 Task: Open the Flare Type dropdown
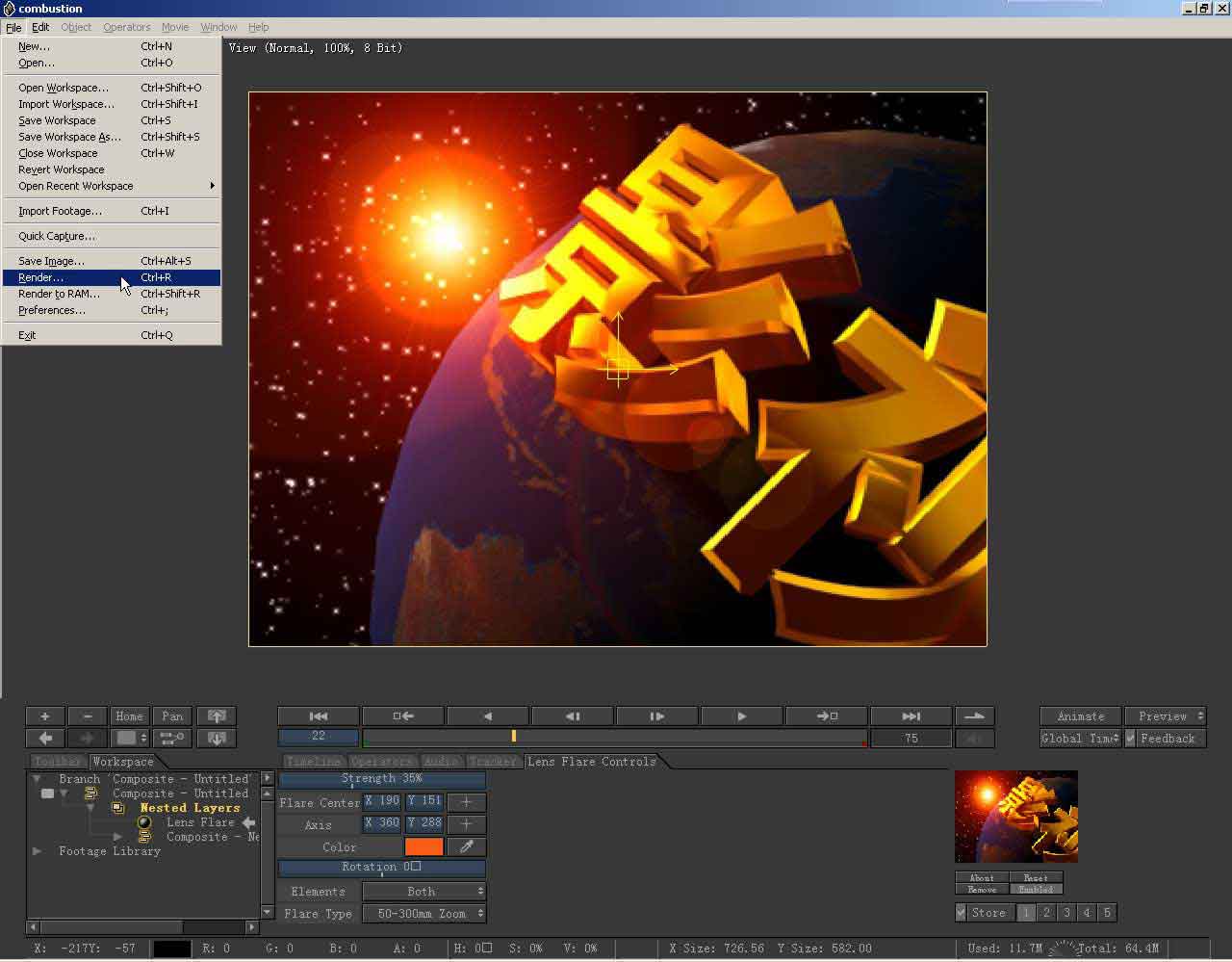coord(423,914)
